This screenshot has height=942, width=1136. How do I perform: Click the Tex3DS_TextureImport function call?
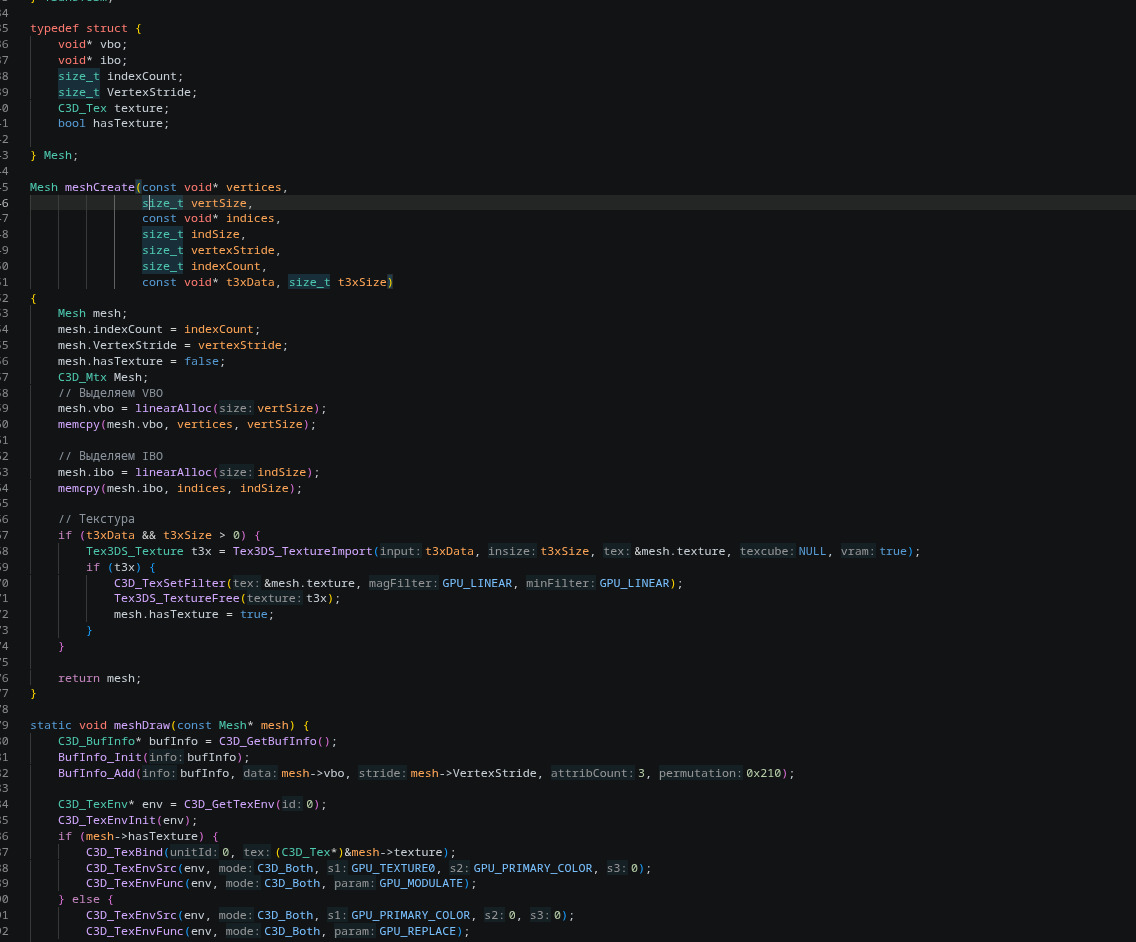(x=302, y=551)
